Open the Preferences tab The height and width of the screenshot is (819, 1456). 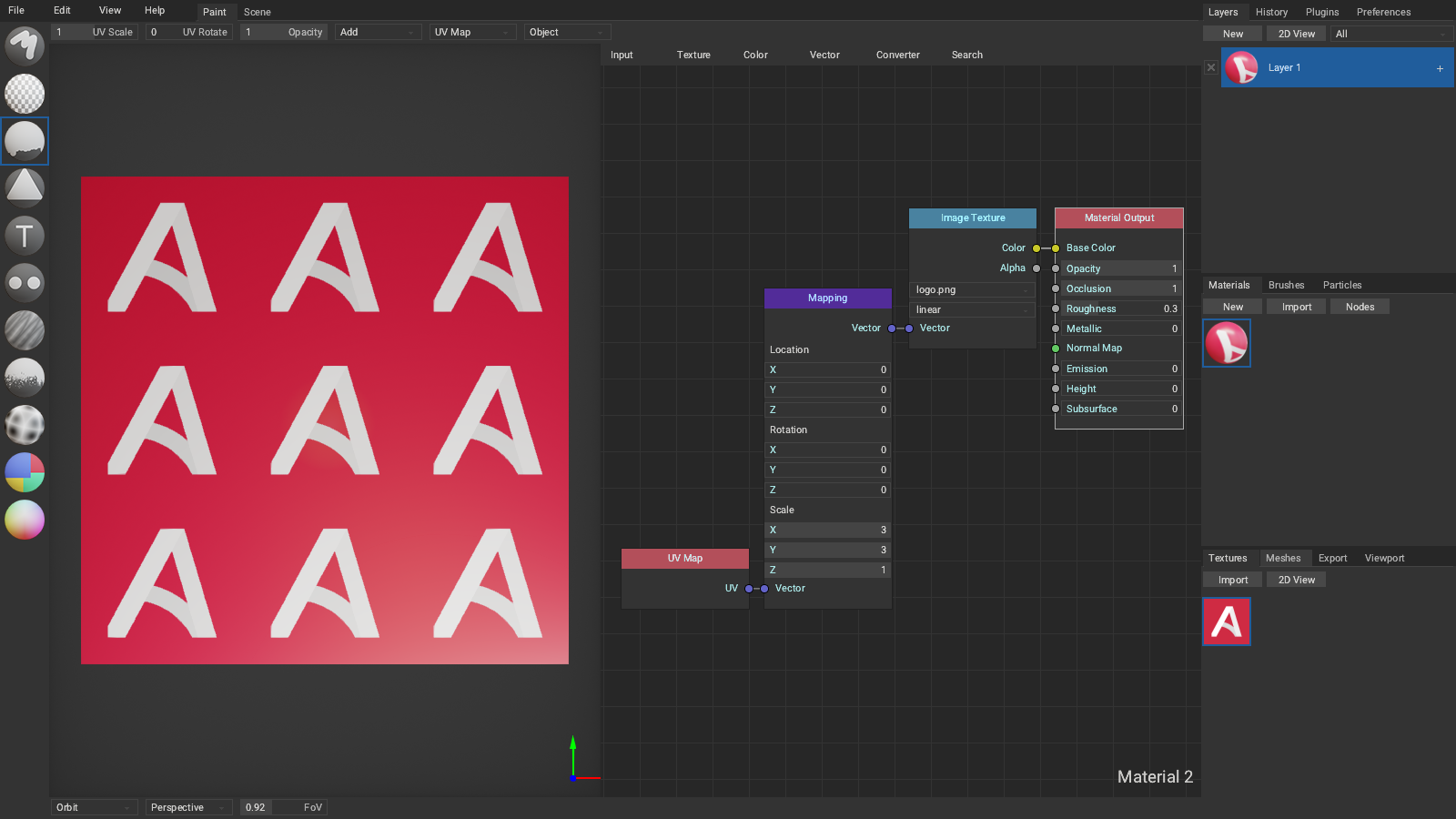(1383, 12)
